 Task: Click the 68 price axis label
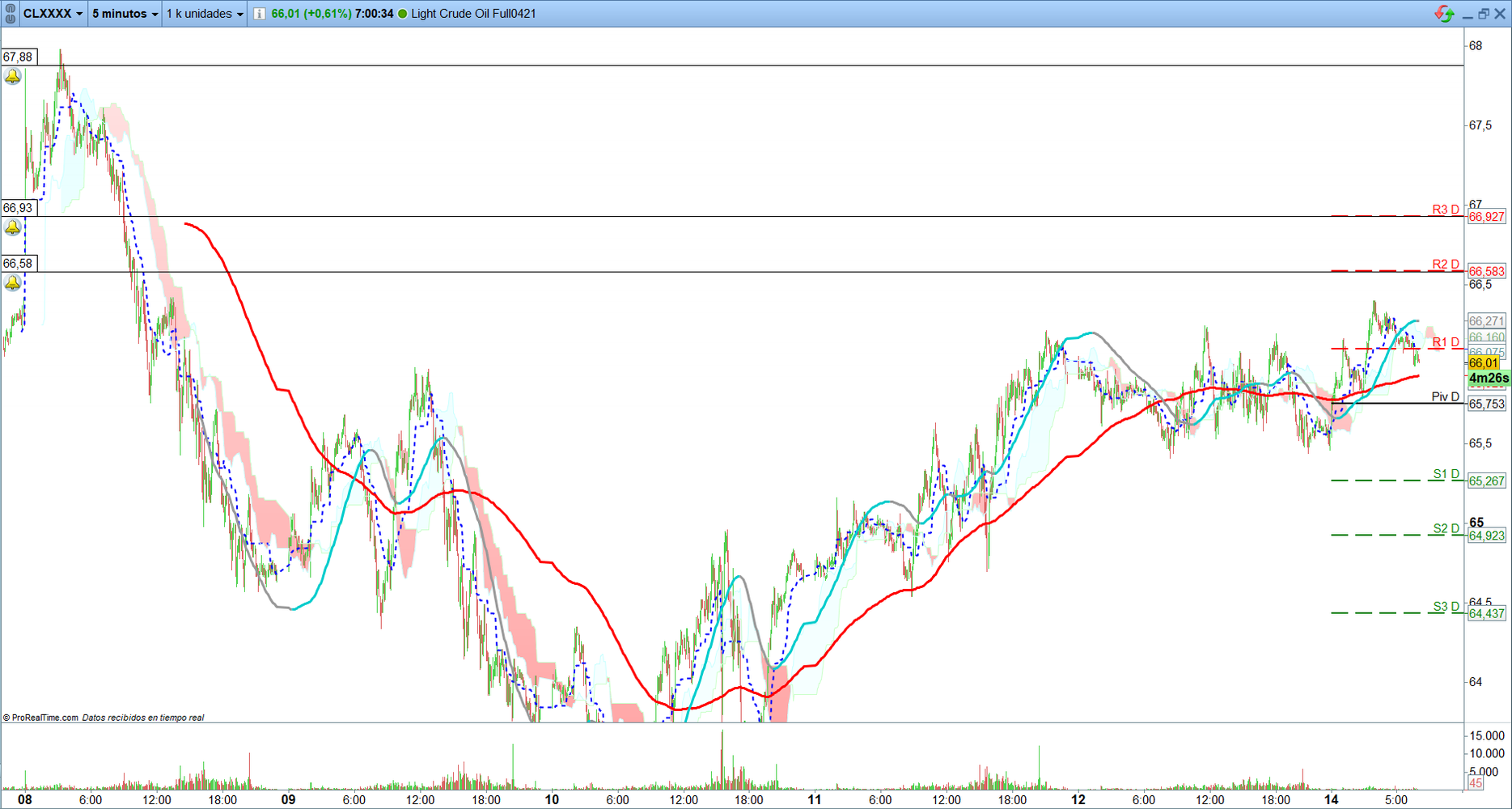pos(1476,45)
